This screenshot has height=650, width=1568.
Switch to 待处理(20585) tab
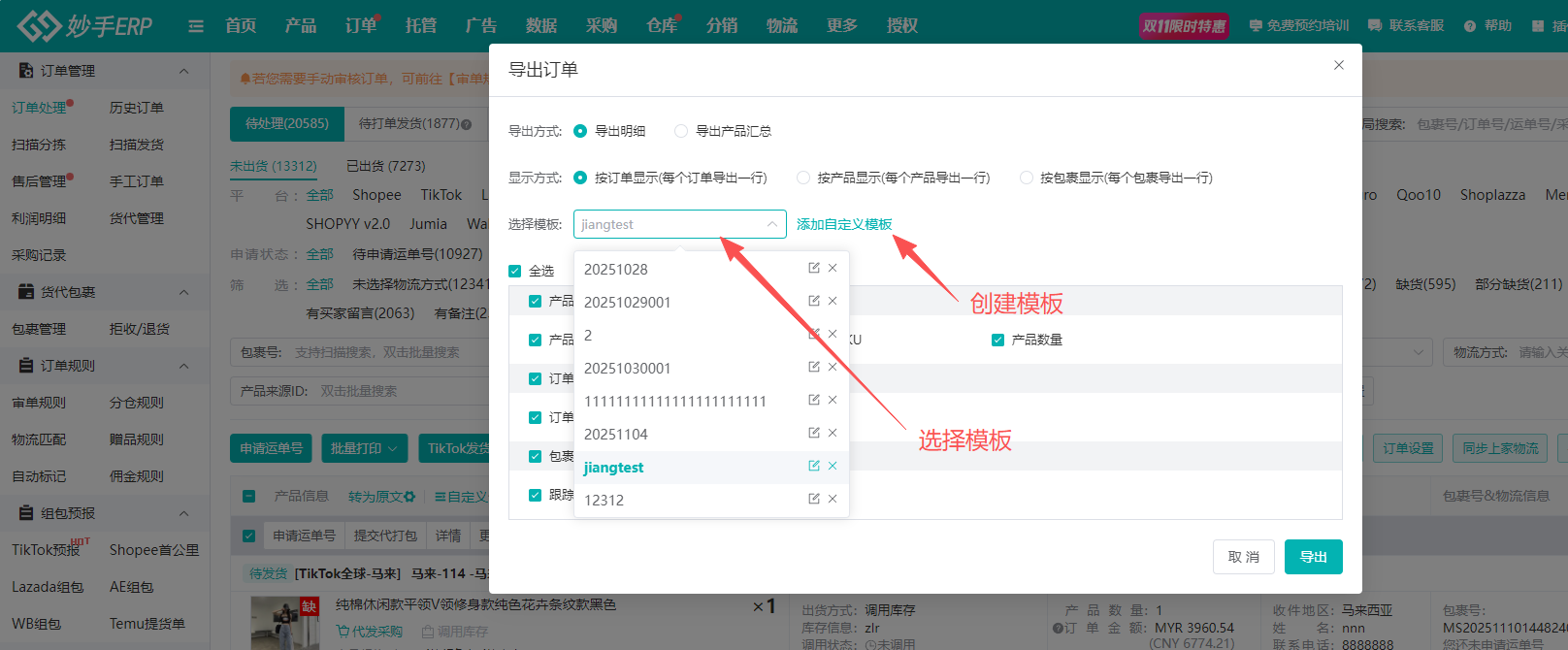tap(287, 123)
